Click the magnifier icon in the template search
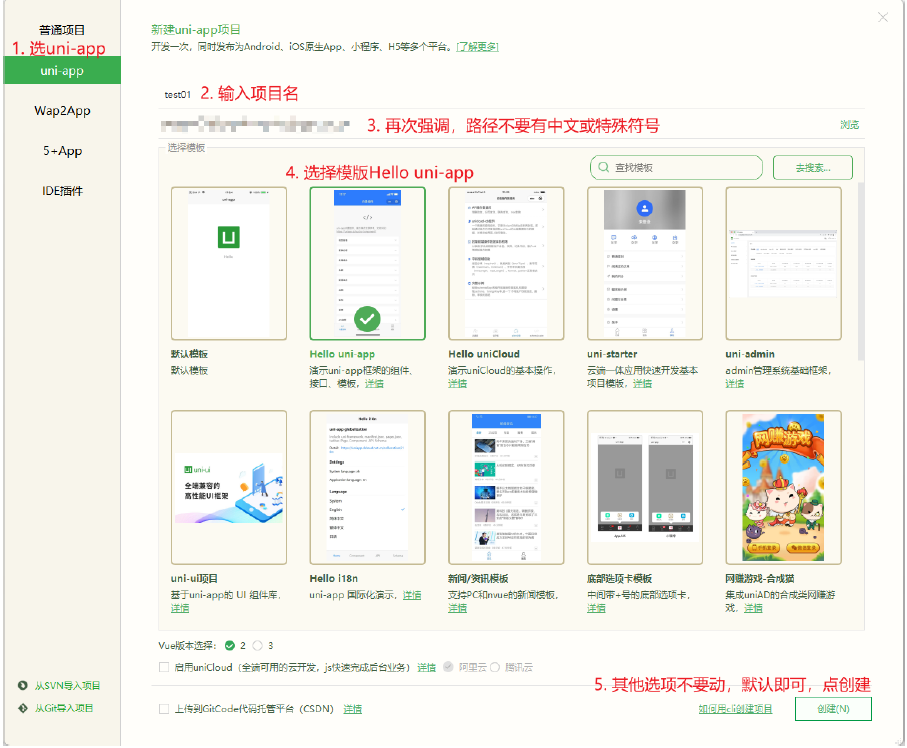The height and width of the screenshot is (748, 907). (x=603, y=167)
